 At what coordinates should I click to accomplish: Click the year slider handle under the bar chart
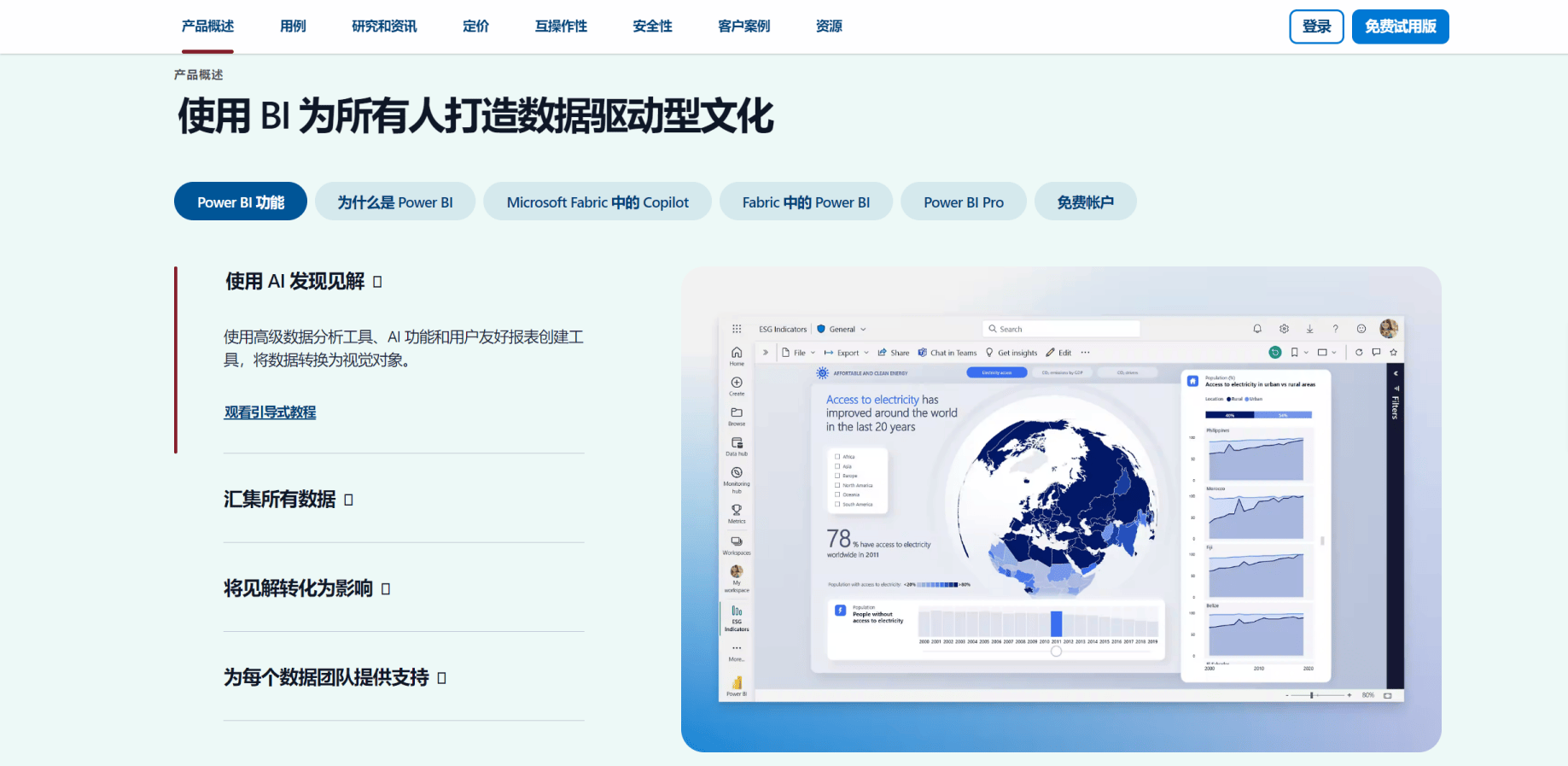click(1056, 652)
